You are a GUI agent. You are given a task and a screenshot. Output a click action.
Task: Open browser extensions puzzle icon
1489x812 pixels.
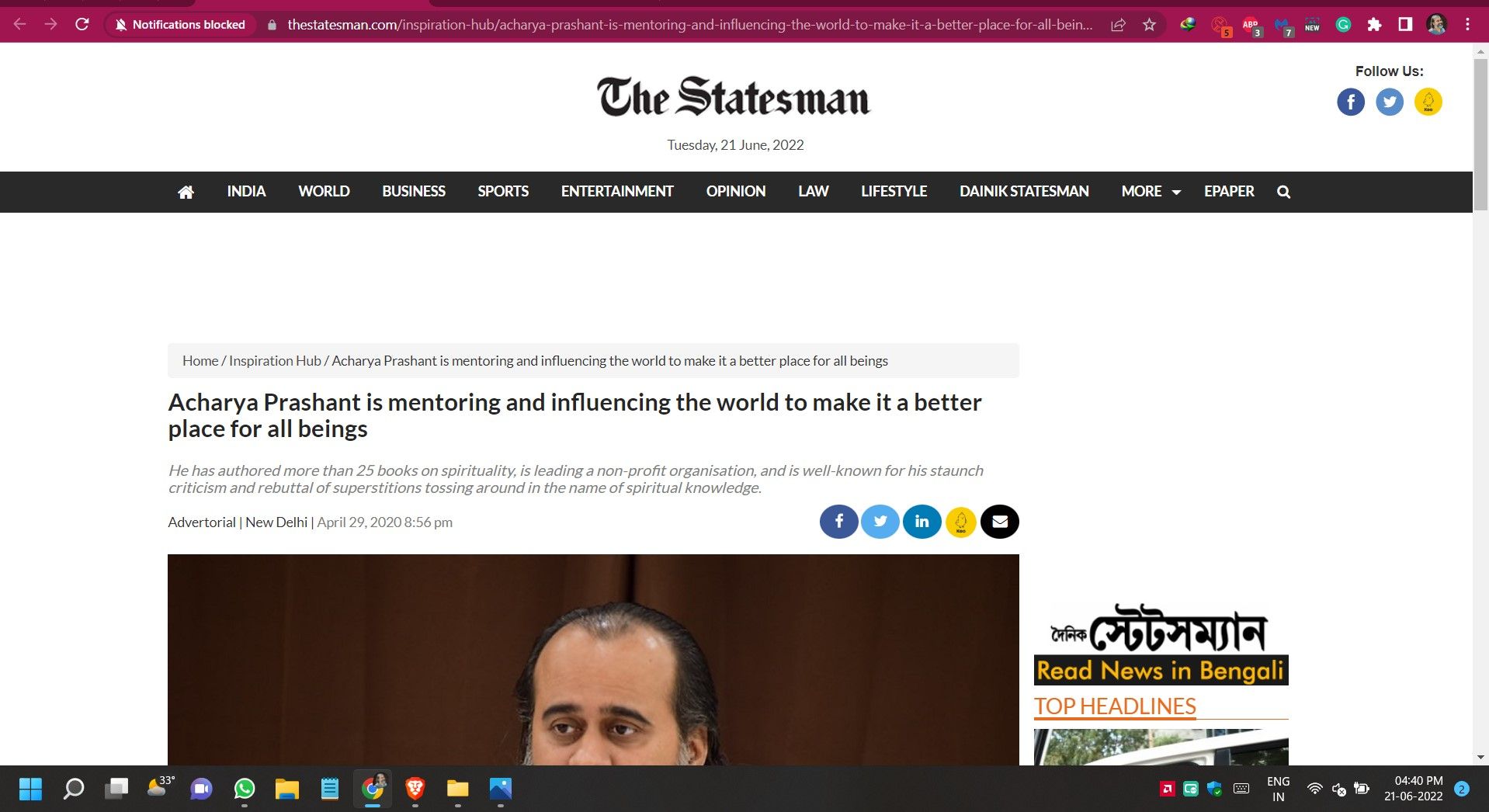click(1374, 25)
